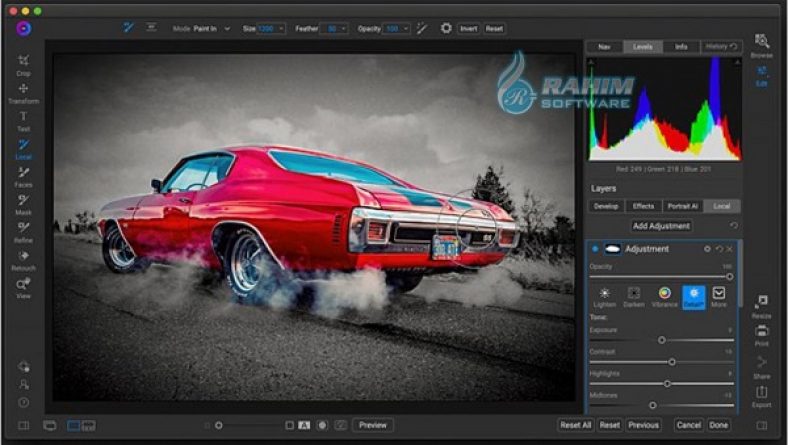
Task: Adjust the Exposure slider
Action: (661, 340)
